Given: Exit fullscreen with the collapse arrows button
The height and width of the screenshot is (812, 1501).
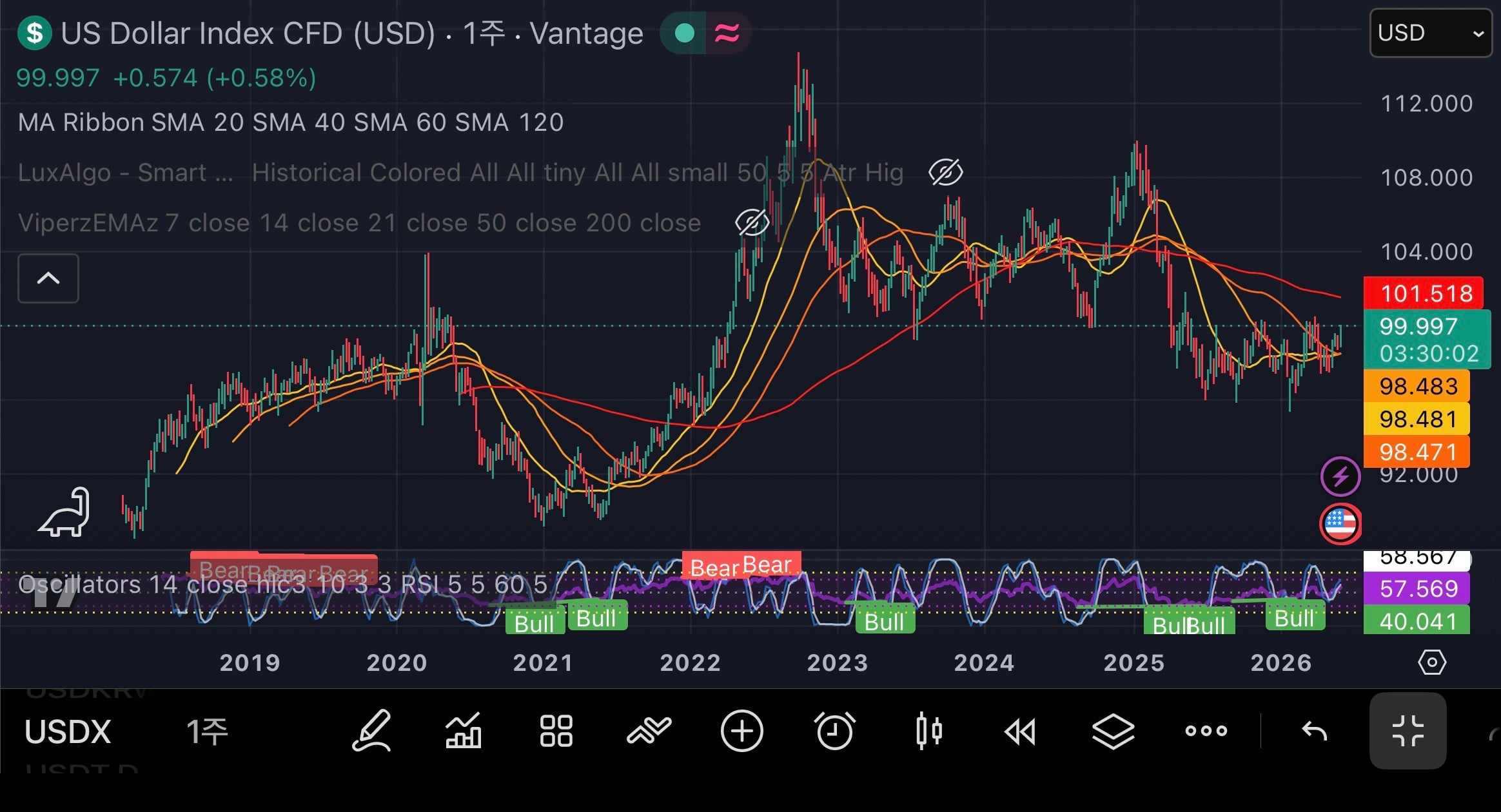Looking at the screenshot, I should click(x=1408, y=731).
